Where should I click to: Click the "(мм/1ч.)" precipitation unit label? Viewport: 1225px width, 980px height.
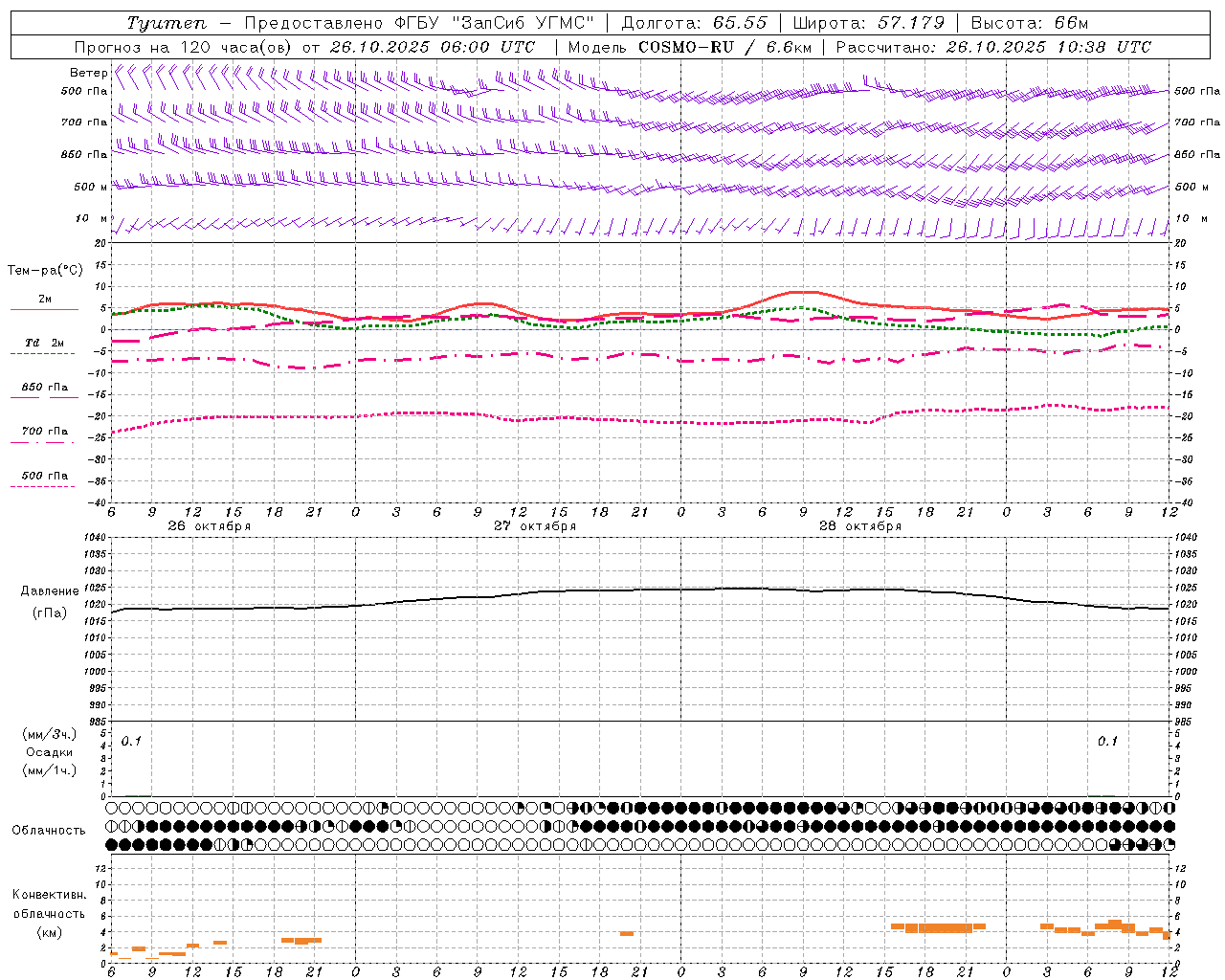coord(50,770)
